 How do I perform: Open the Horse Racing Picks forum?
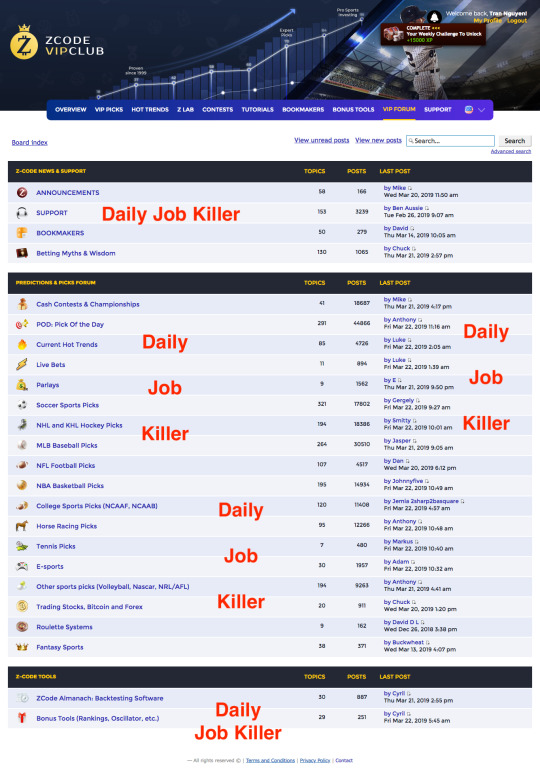67,526
